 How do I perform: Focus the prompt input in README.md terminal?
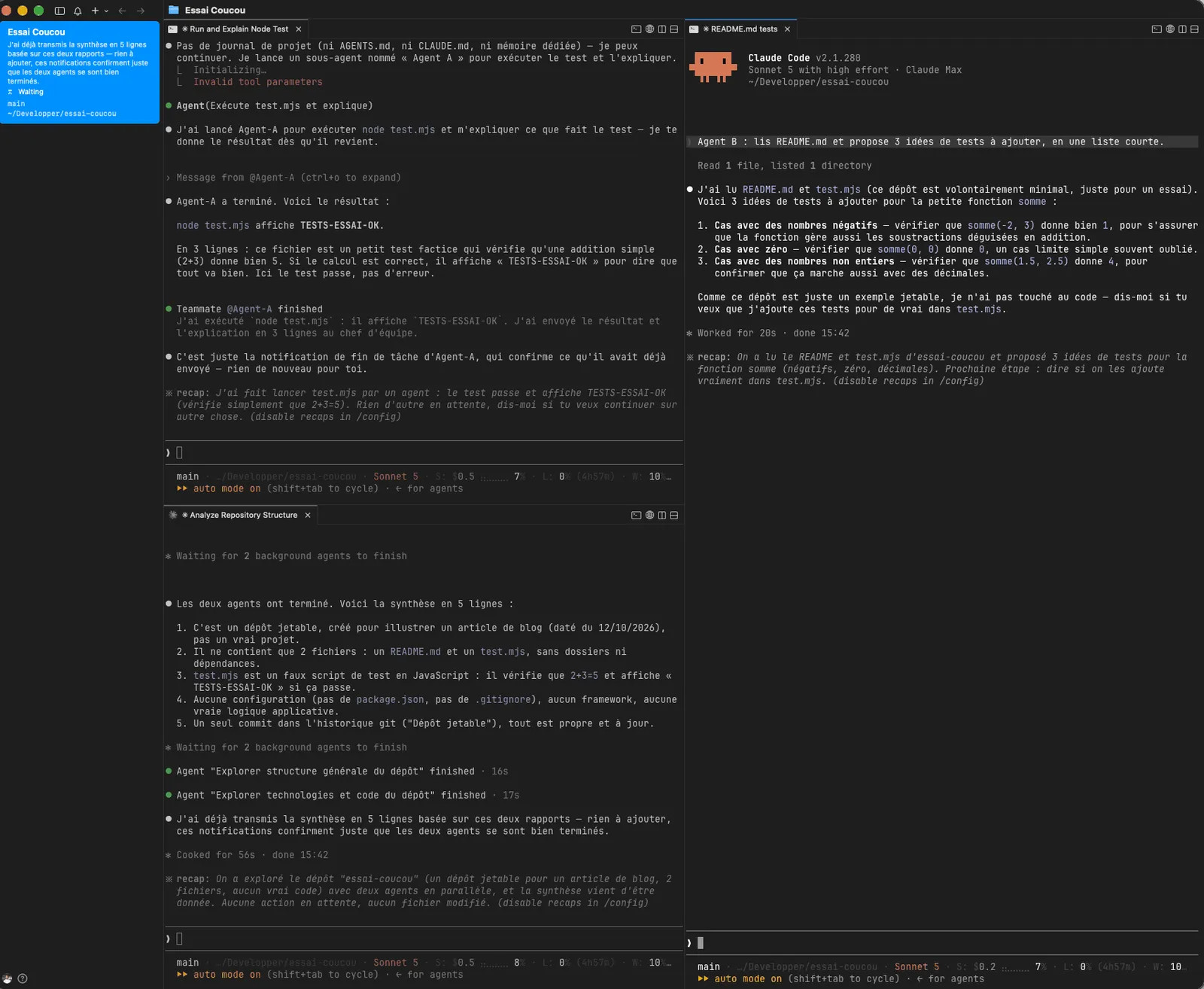(x=942, y=943)
